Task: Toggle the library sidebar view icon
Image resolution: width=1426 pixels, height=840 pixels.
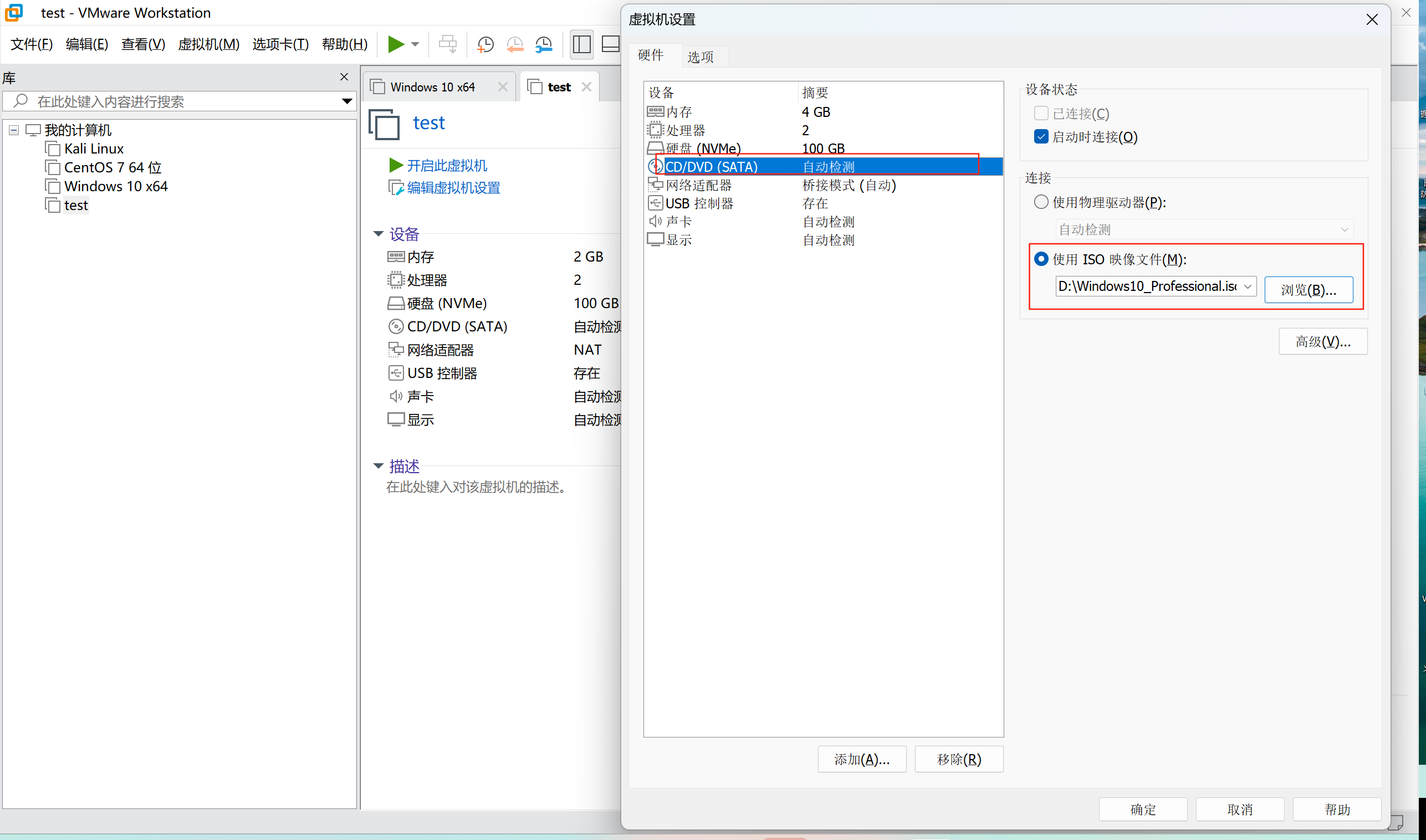Action: coord(581,44)
